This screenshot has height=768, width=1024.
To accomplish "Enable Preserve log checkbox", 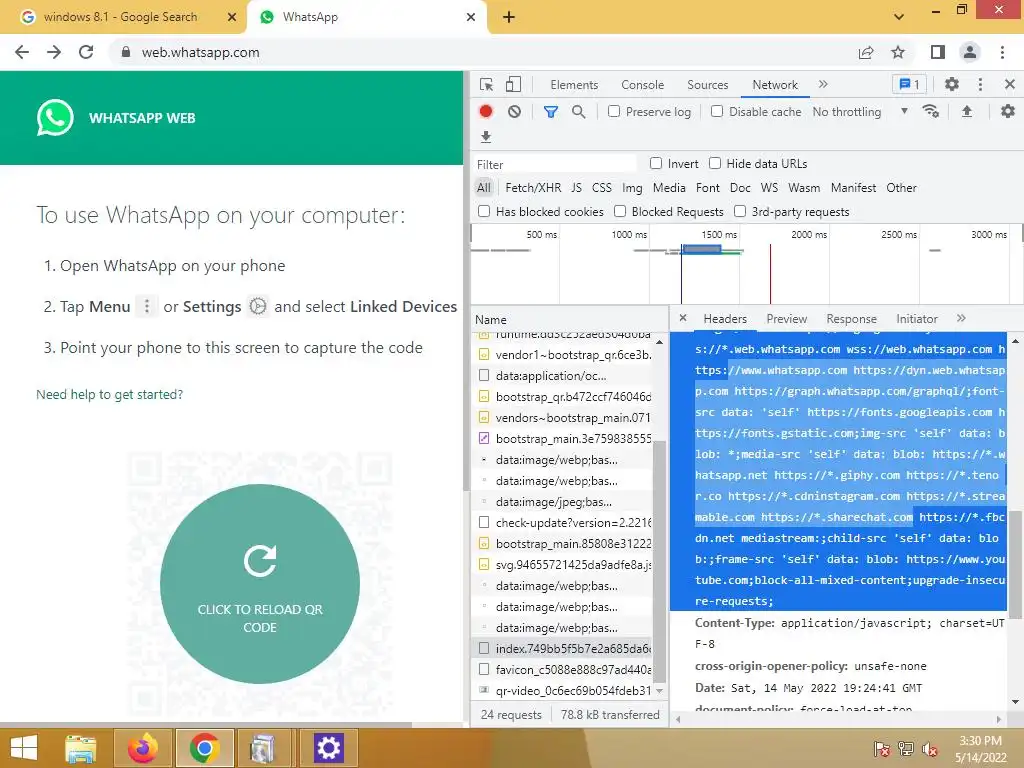I will tap(614, 111).
